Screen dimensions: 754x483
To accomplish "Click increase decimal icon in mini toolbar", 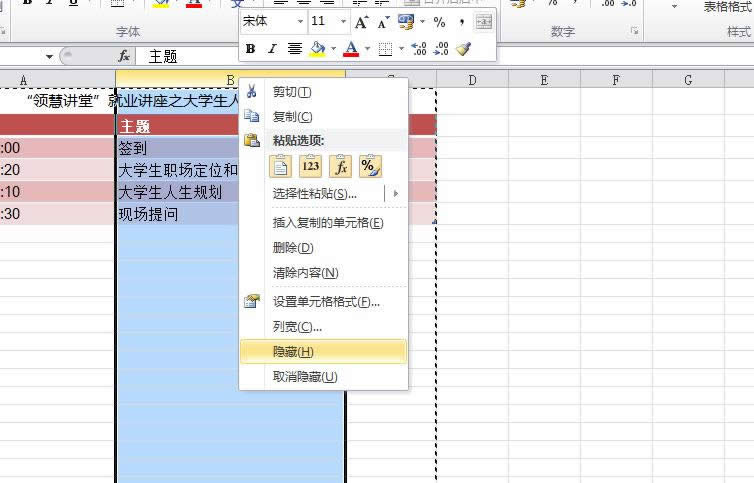I will (x=419, y=49).
